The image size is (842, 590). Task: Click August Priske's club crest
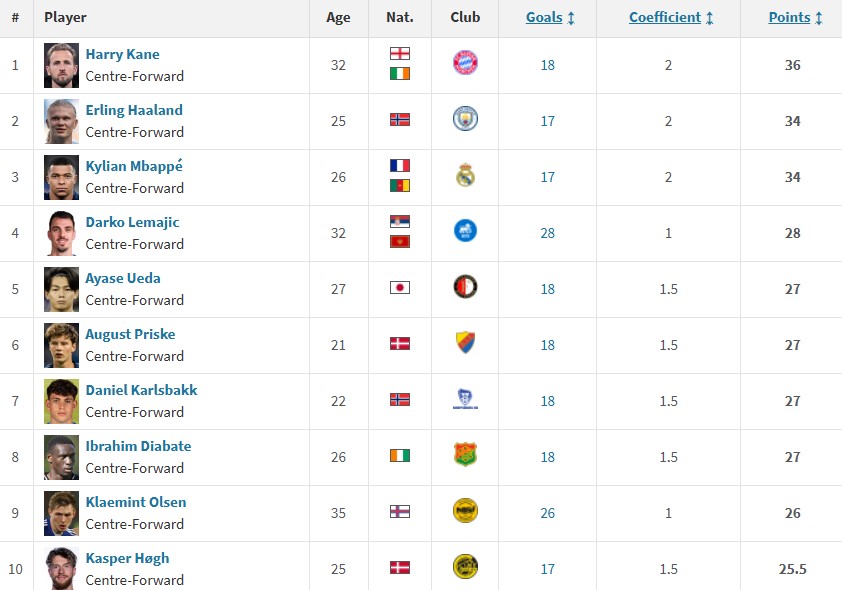[x=465, y=343]
